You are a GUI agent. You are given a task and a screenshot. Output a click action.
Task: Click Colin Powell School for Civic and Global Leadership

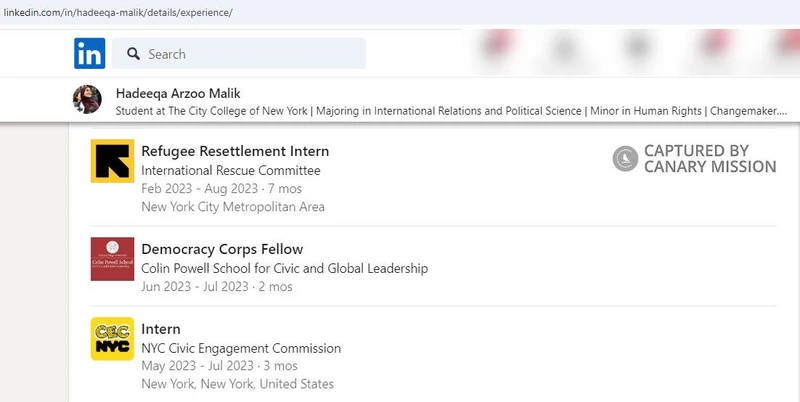[x=285, y=268]
